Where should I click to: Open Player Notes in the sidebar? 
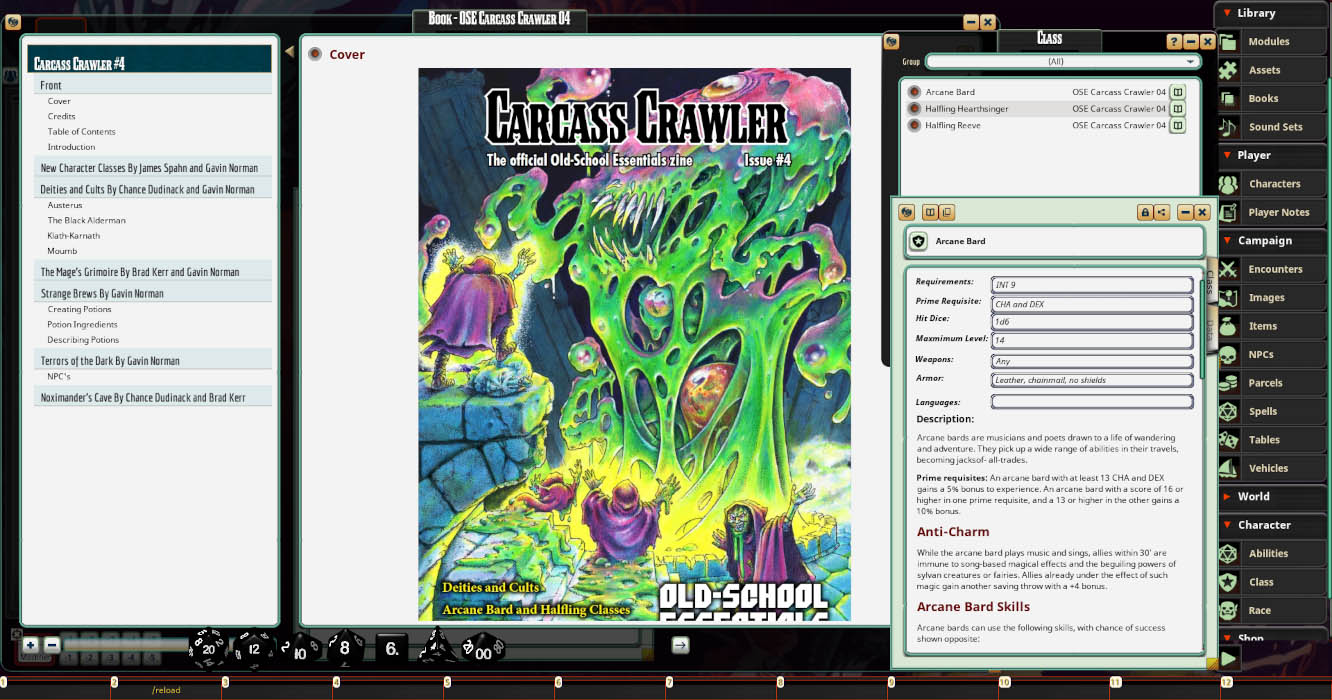click(1272, 212)
